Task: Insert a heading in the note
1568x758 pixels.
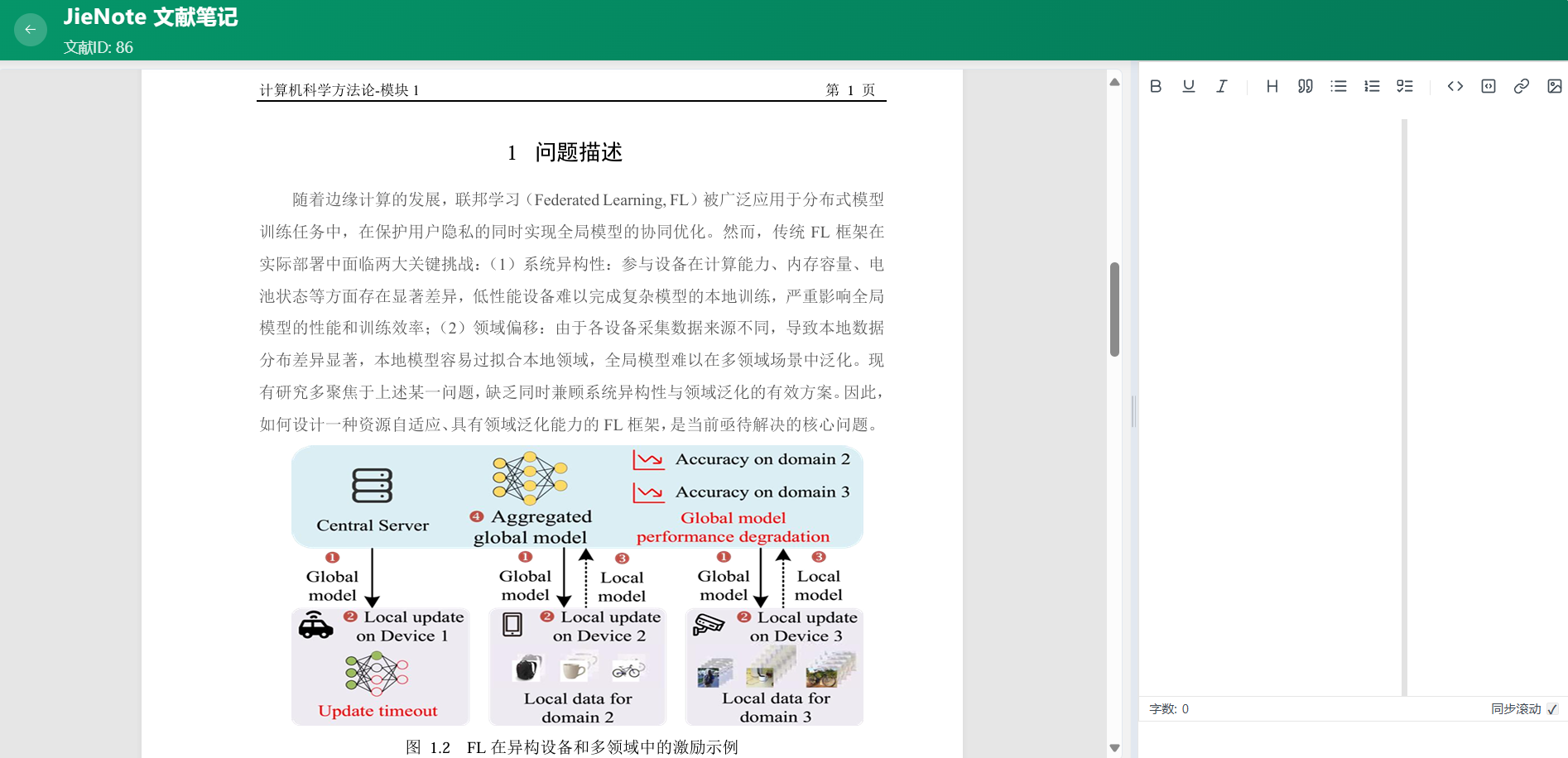Action: pos(1272,86)
